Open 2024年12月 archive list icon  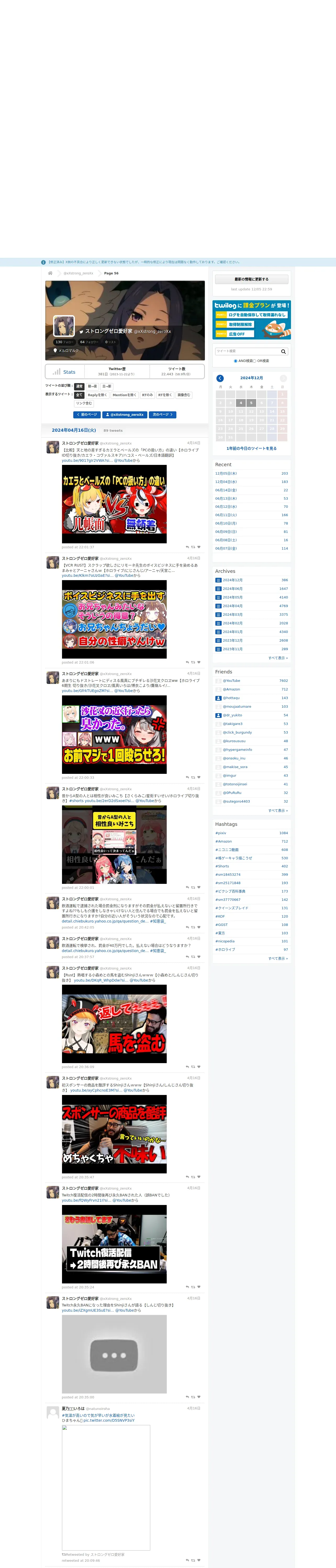click(218, 580)
